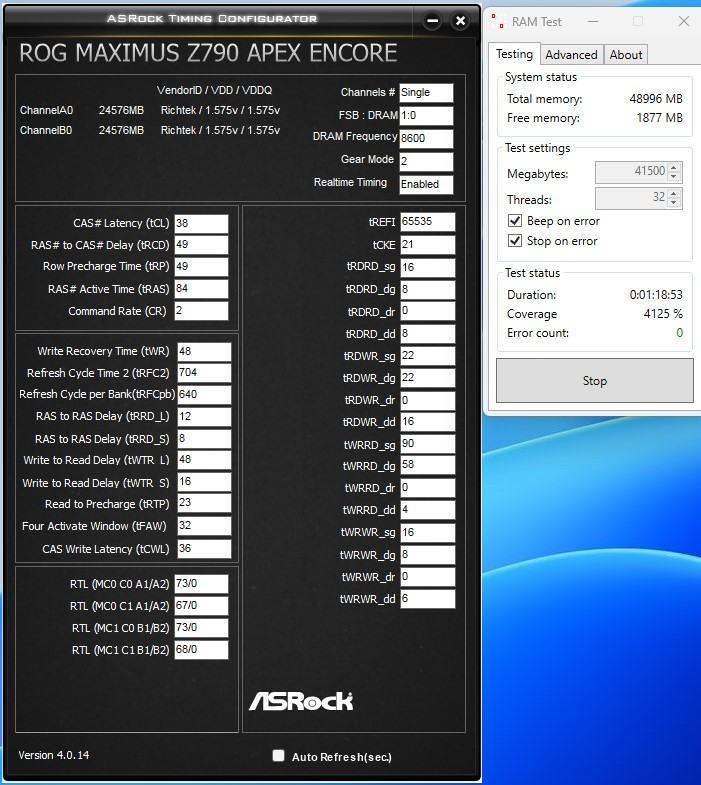The image size is (701, 785).
Task: Click the Error count value 0
Action: click(x=679, y=333)
